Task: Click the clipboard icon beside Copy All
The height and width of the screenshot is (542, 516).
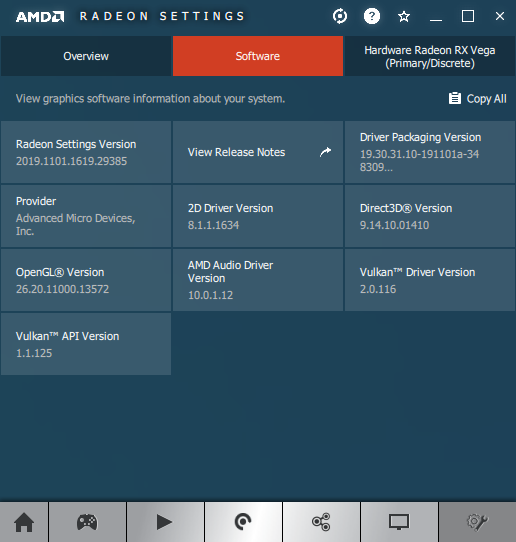Action: (454, 99)
